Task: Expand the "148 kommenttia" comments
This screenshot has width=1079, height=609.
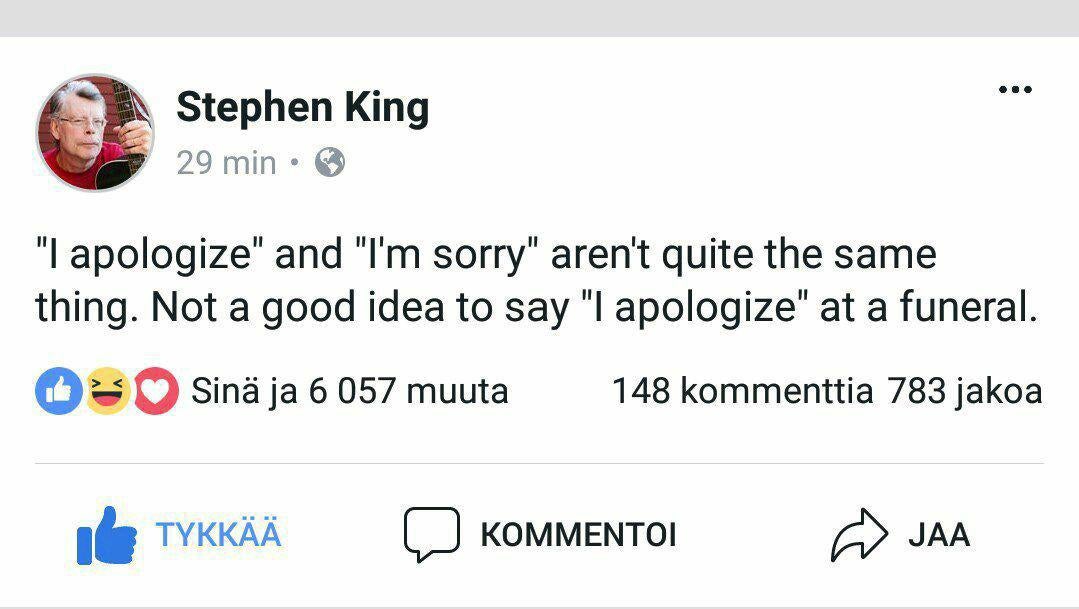Action: tap(741, 390)
